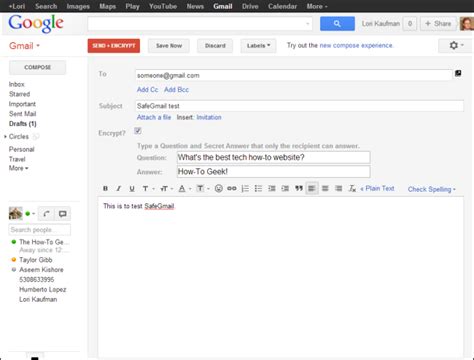Image resolution: width=474 pixels, height=360 pixels.
Task: Expand the More labels list in sidebar
Action: click(18, 168)
